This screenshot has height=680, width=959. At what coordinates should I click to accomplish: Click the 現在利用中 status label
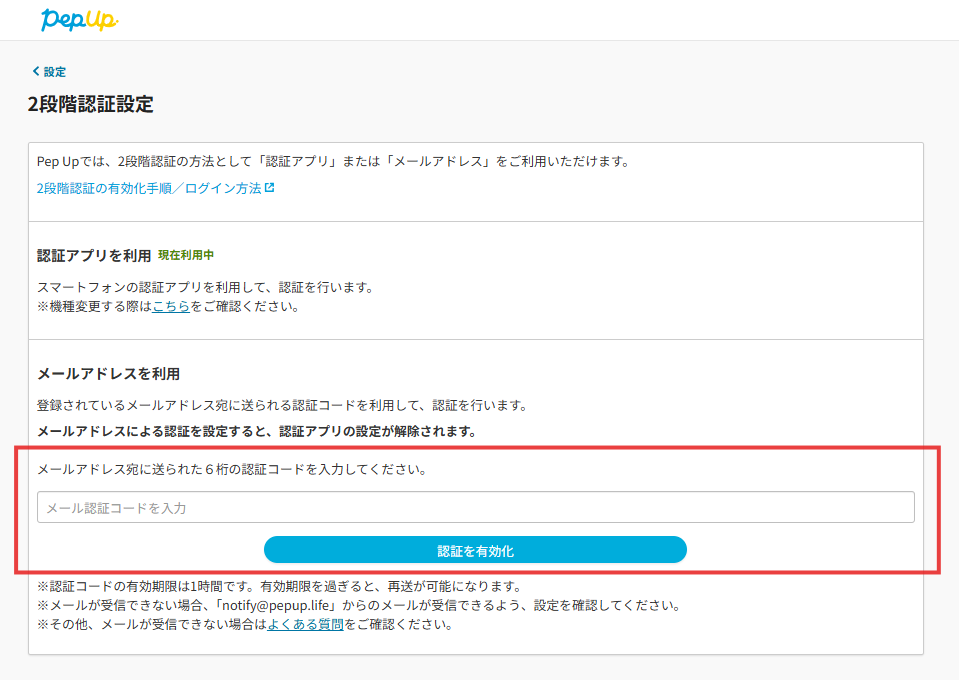click(186, 255)
